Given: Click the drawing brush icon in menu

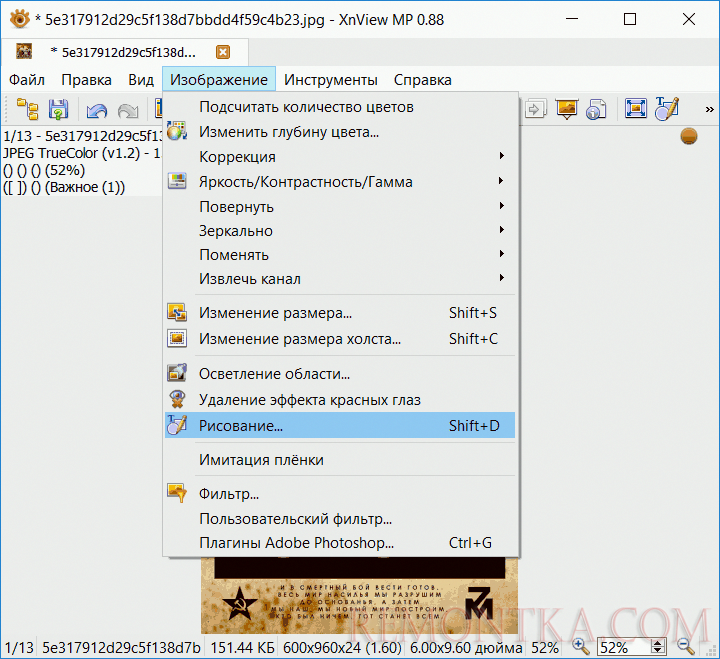Looking at the screenshot, I should [177, 424].
